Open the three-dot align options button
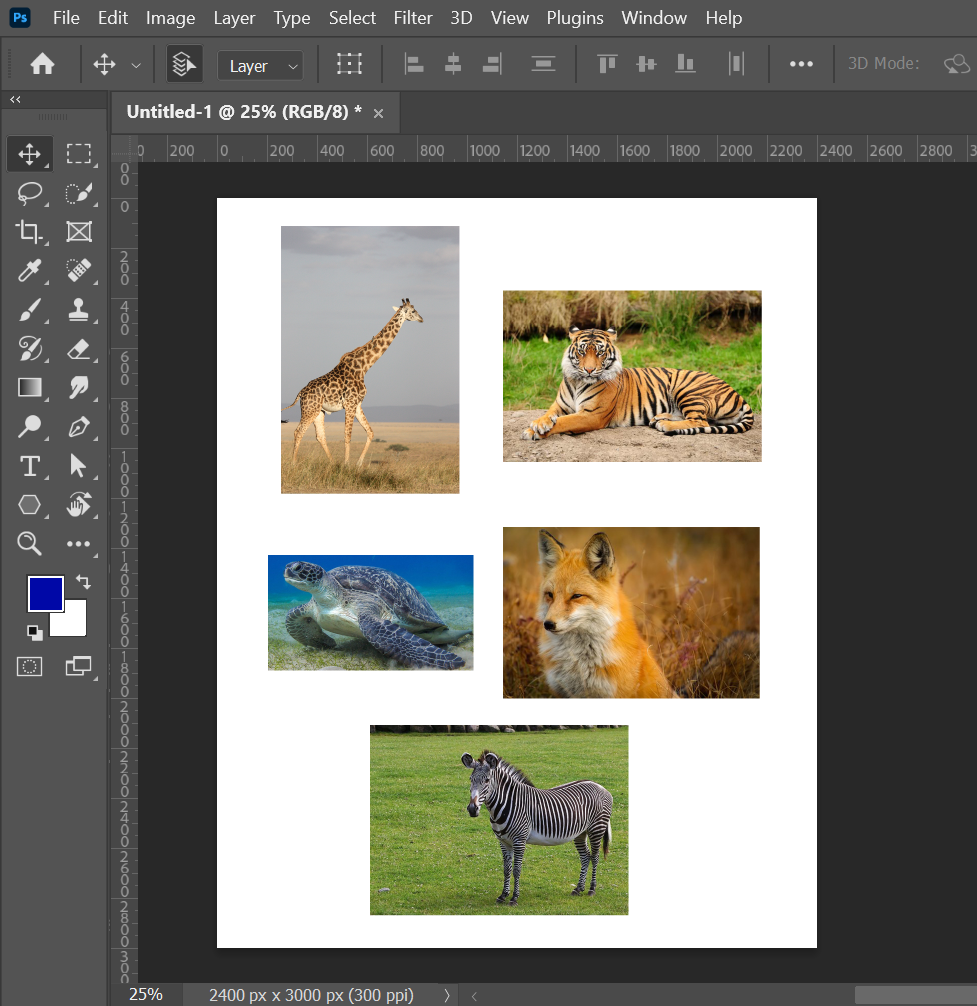 point(801,65)
